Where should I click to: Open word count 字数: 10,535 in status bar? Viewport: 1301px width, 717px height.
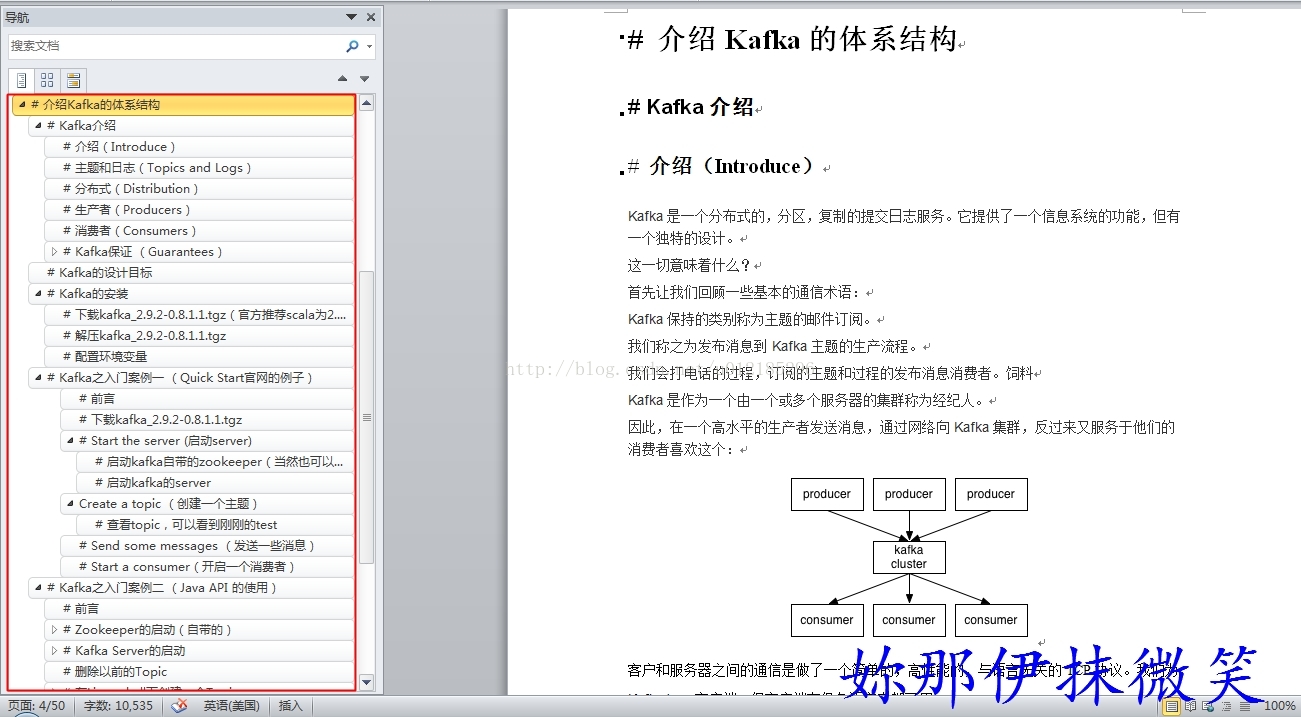click(118, 706)
